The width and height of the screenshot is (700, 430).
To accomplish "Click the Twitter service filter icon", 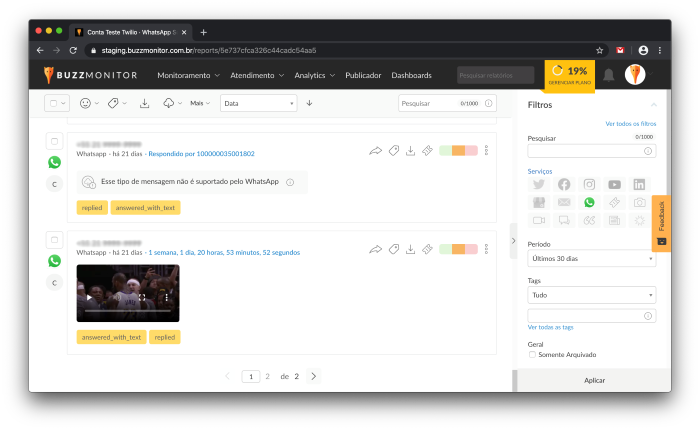I will (539, 185).
